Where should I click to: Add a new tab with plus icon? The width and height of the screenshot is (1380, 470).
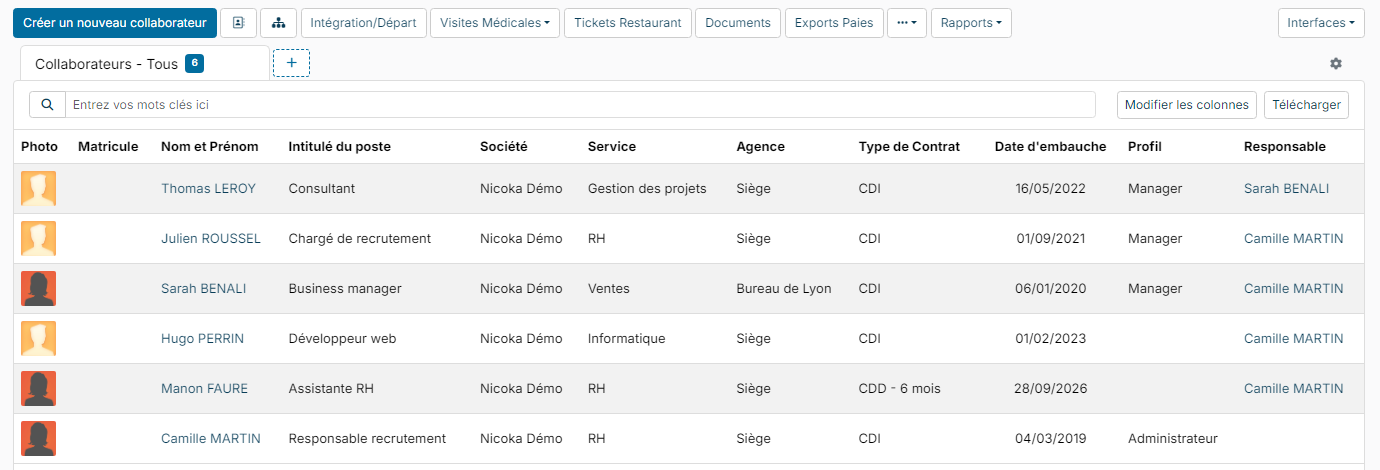pyautogui.click(x=291, y=63)
